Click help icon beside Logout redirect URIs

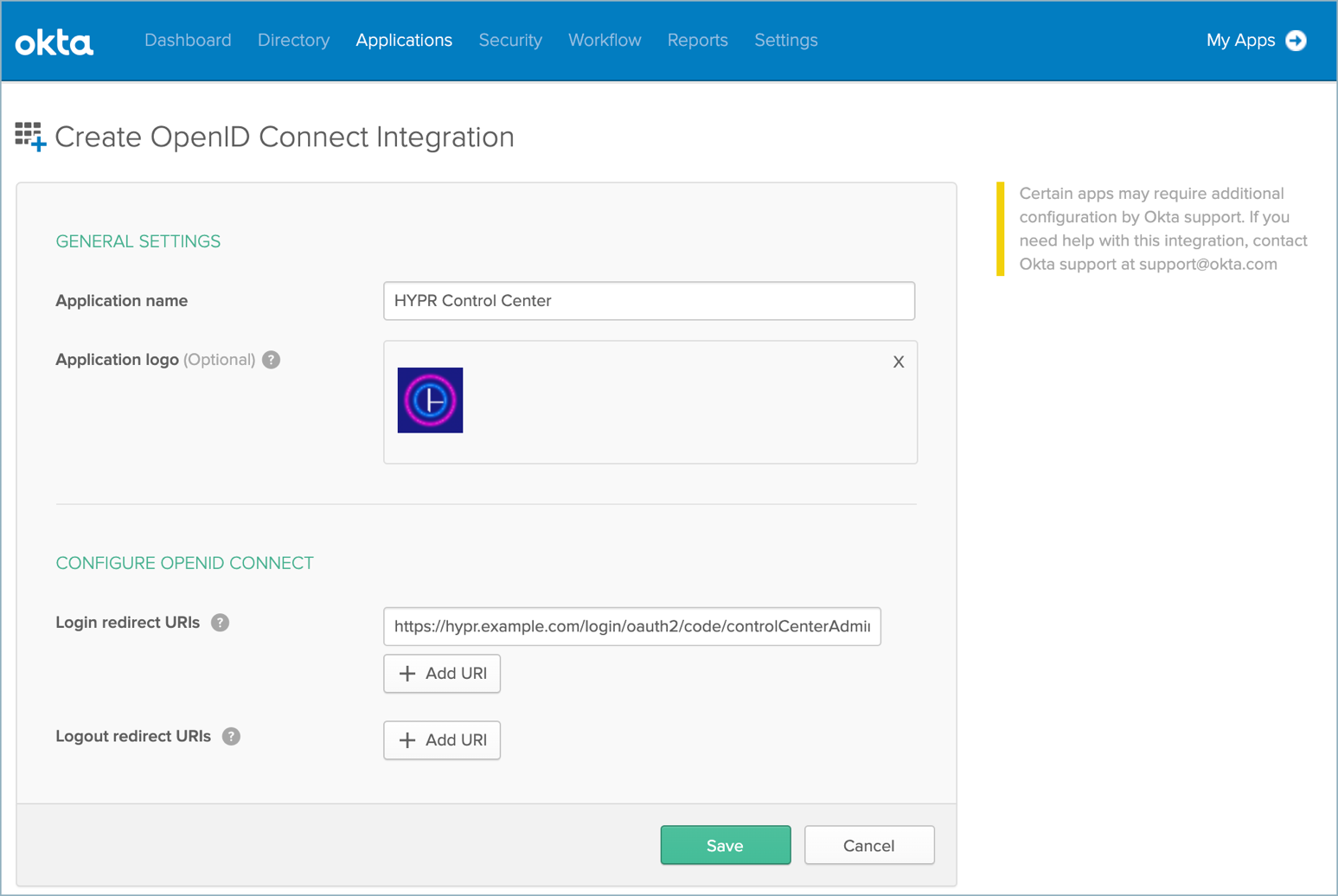[x=231, y=736]
